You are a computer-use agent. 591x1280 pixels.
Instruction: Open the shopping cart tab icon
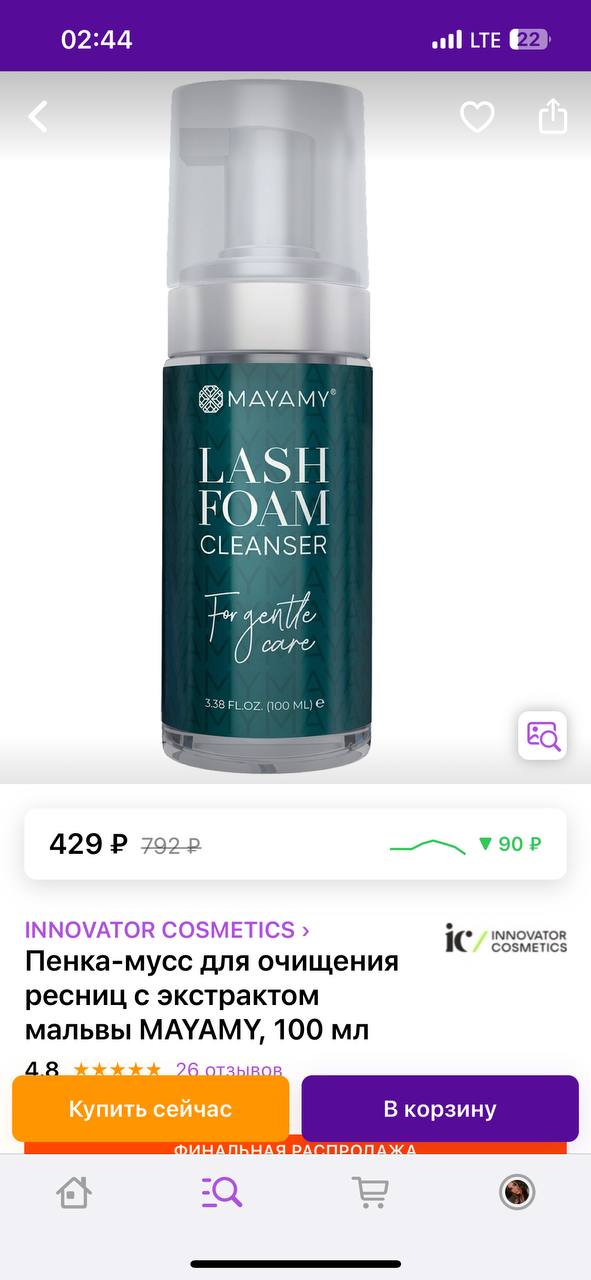coord(369,1191)
